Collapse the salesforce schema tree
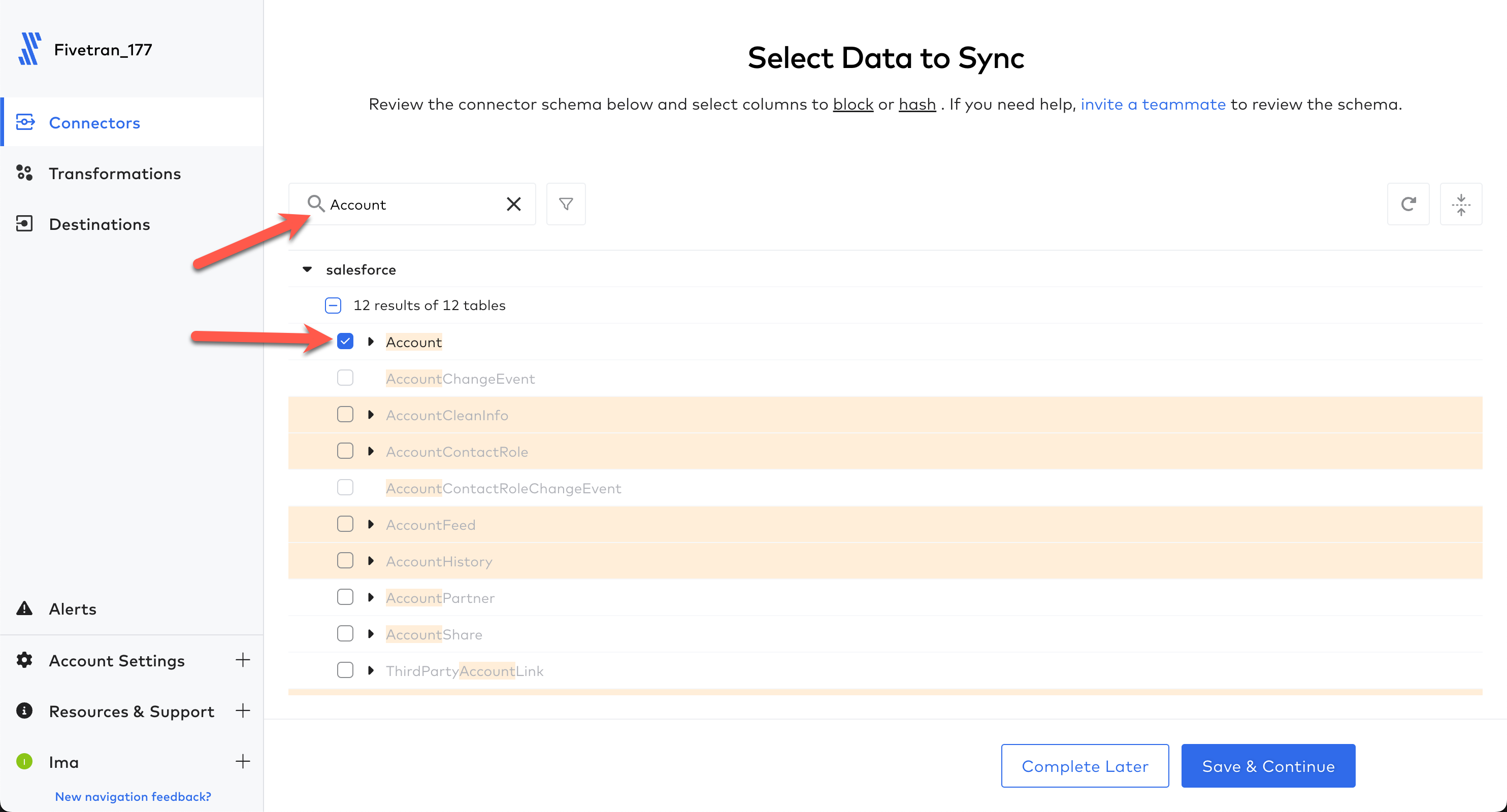 pyautogui.click(x=307, y=269)
